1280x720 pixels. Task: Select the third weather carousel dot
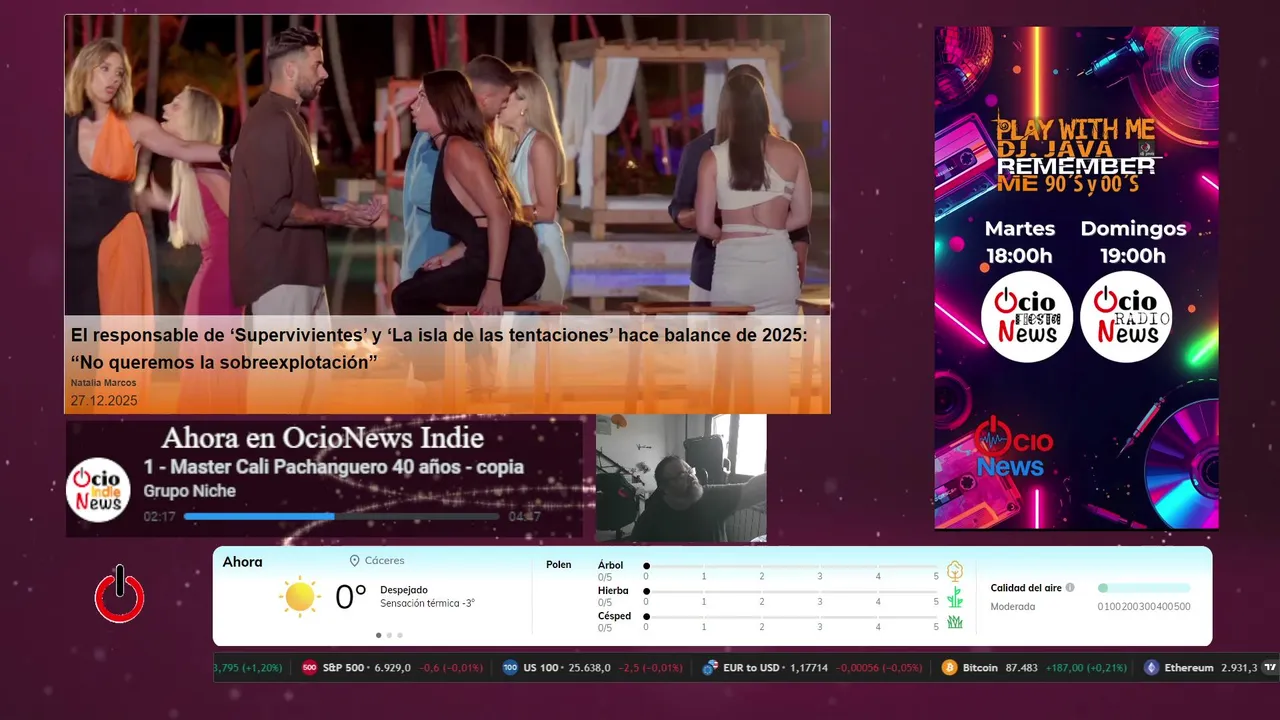tap(400, 635)
